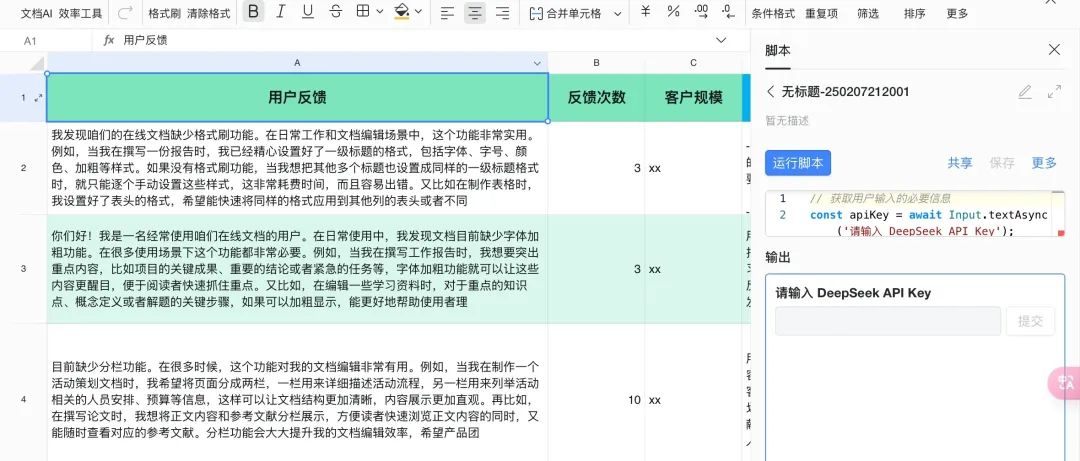Go back using the left chevron
The height and width of the screenshot is (461, 1080).
[770, 92]
